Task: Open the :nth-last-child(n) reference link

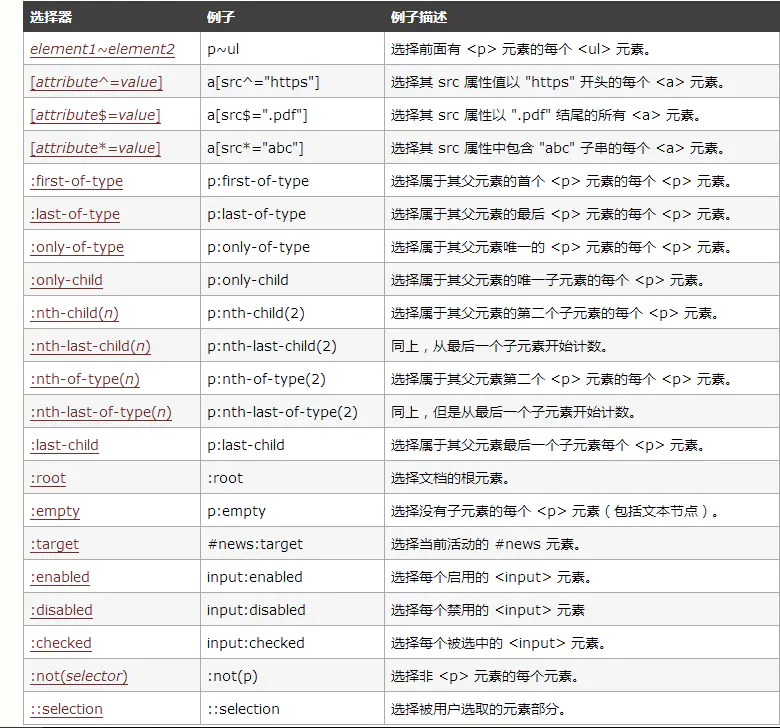Action: point(91,346)
